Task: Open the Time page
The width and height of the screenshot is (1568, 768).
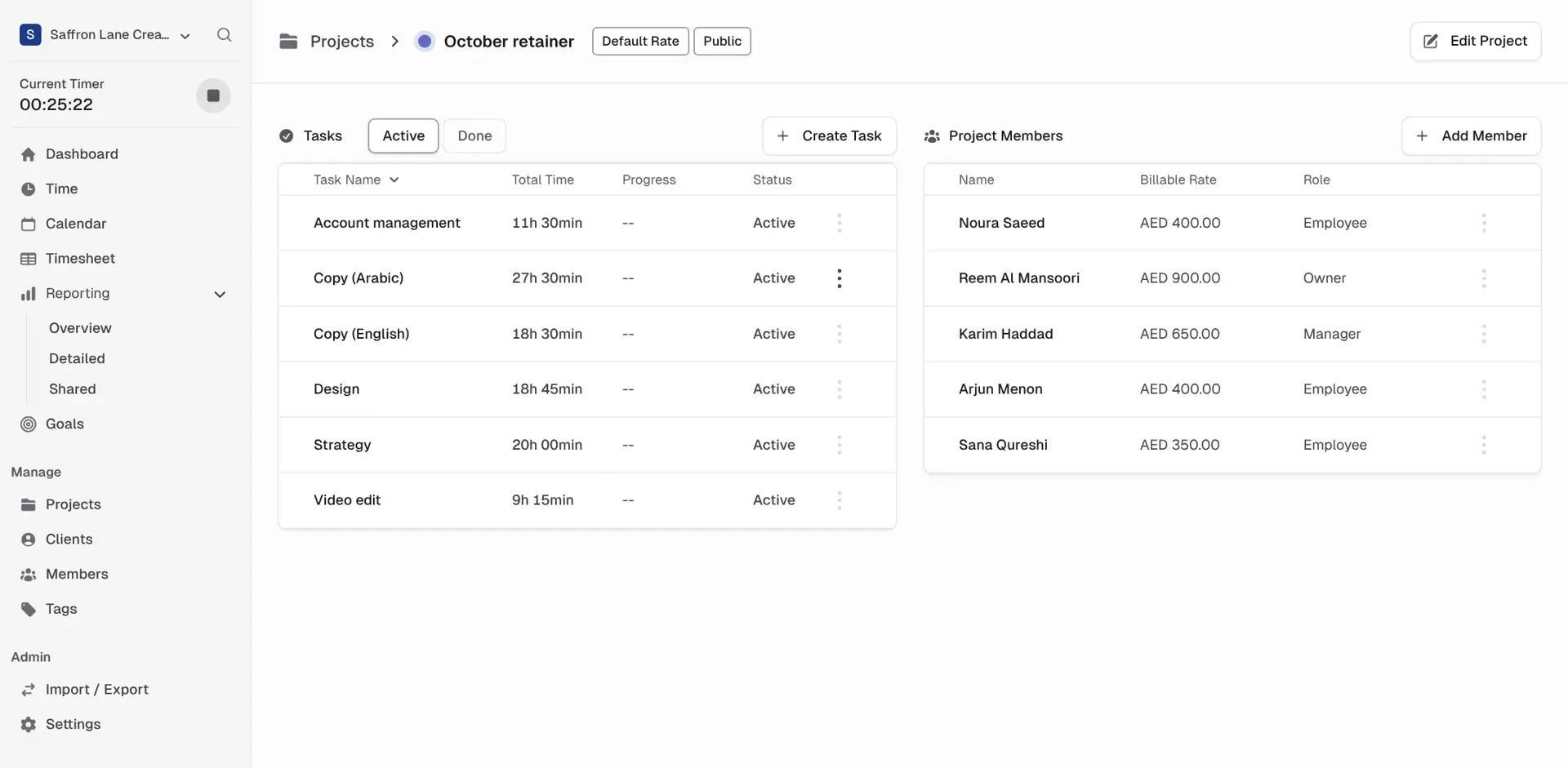Action: point(61,189)
